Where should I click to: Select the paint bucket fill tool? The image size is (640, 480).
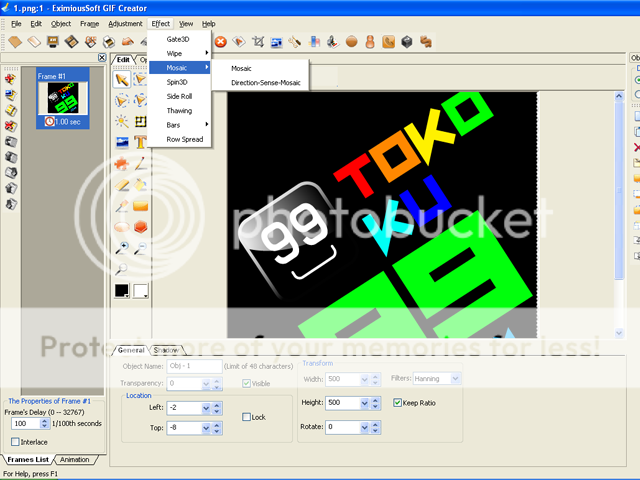click(140, 185)
